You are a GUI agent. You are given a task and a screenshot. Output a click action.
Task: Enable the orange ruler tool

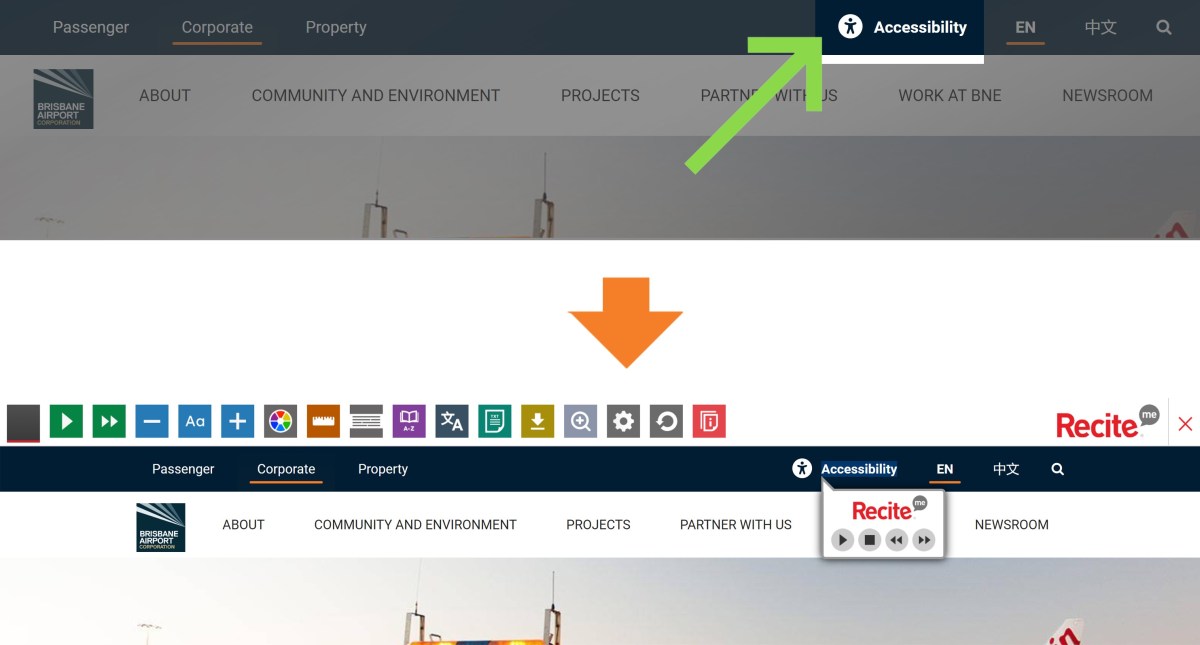[x=324, y=422]
